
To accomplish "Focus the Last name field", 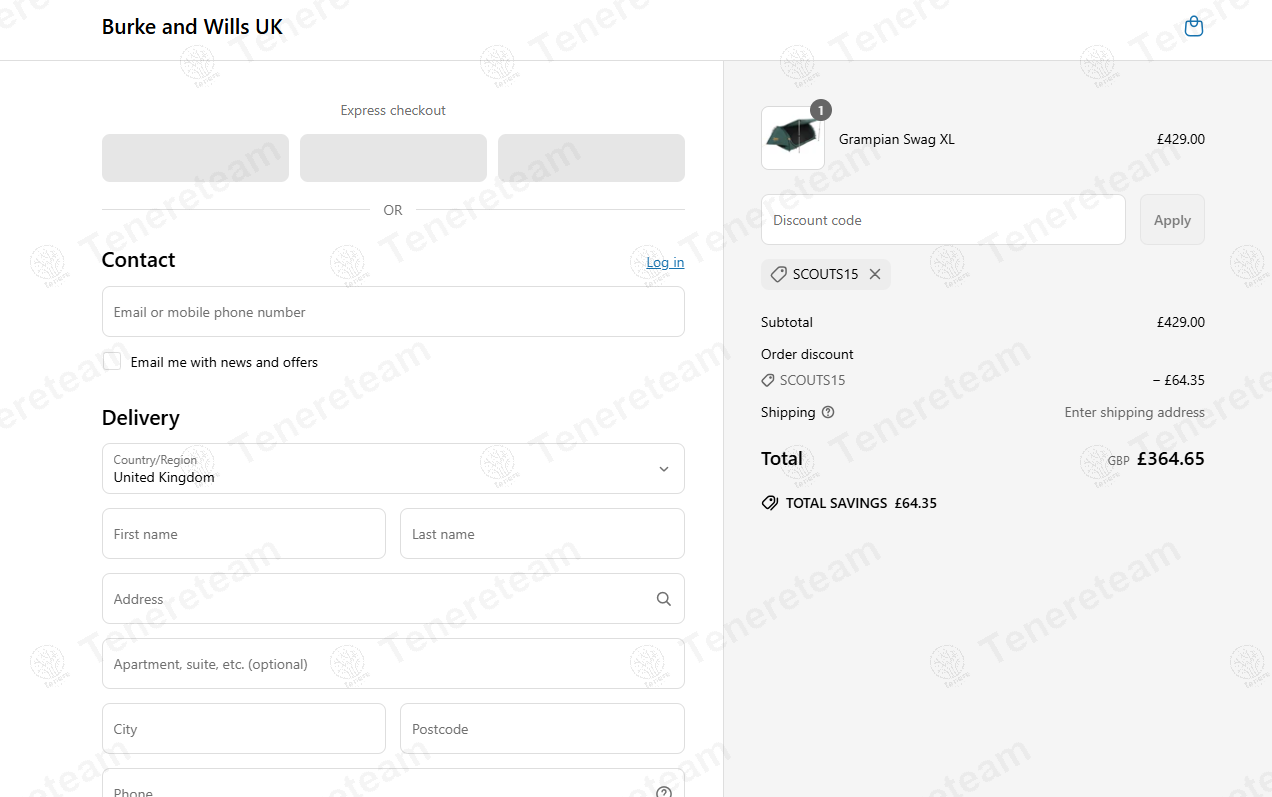I will 542,534.
